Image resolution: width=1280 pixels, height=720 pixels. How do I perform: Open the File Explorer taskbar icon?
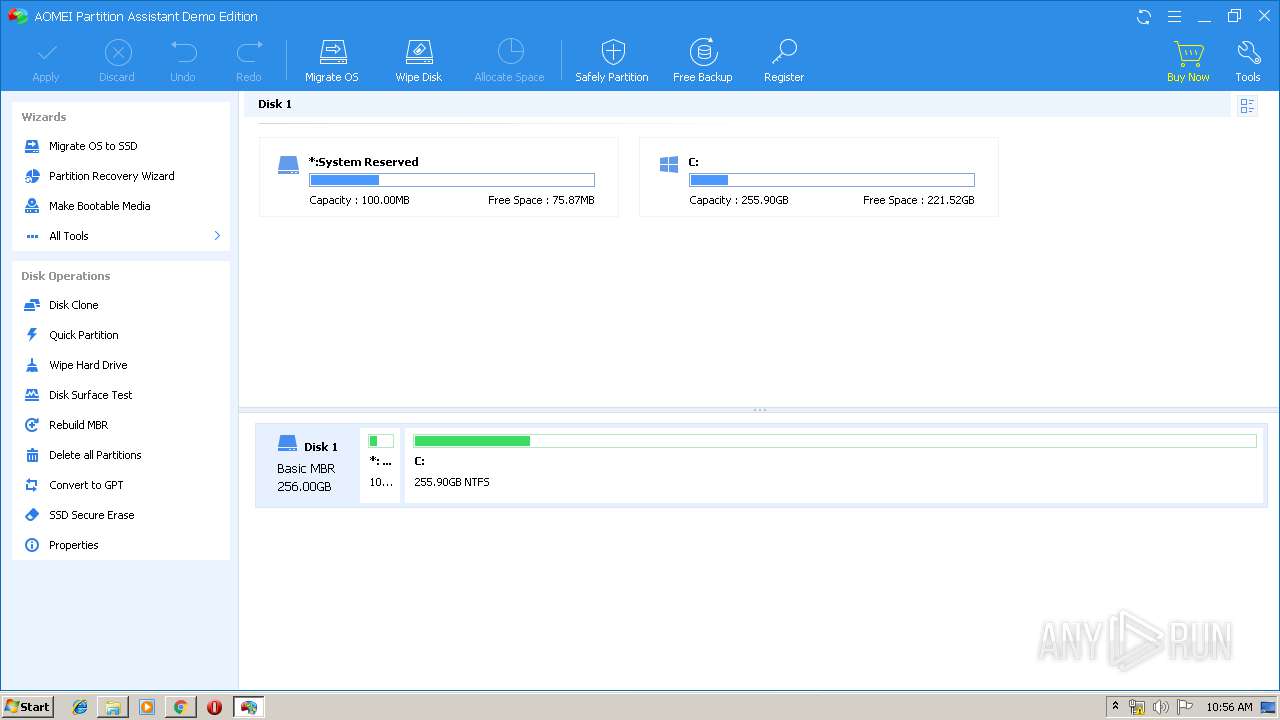(x=113, y=707)
